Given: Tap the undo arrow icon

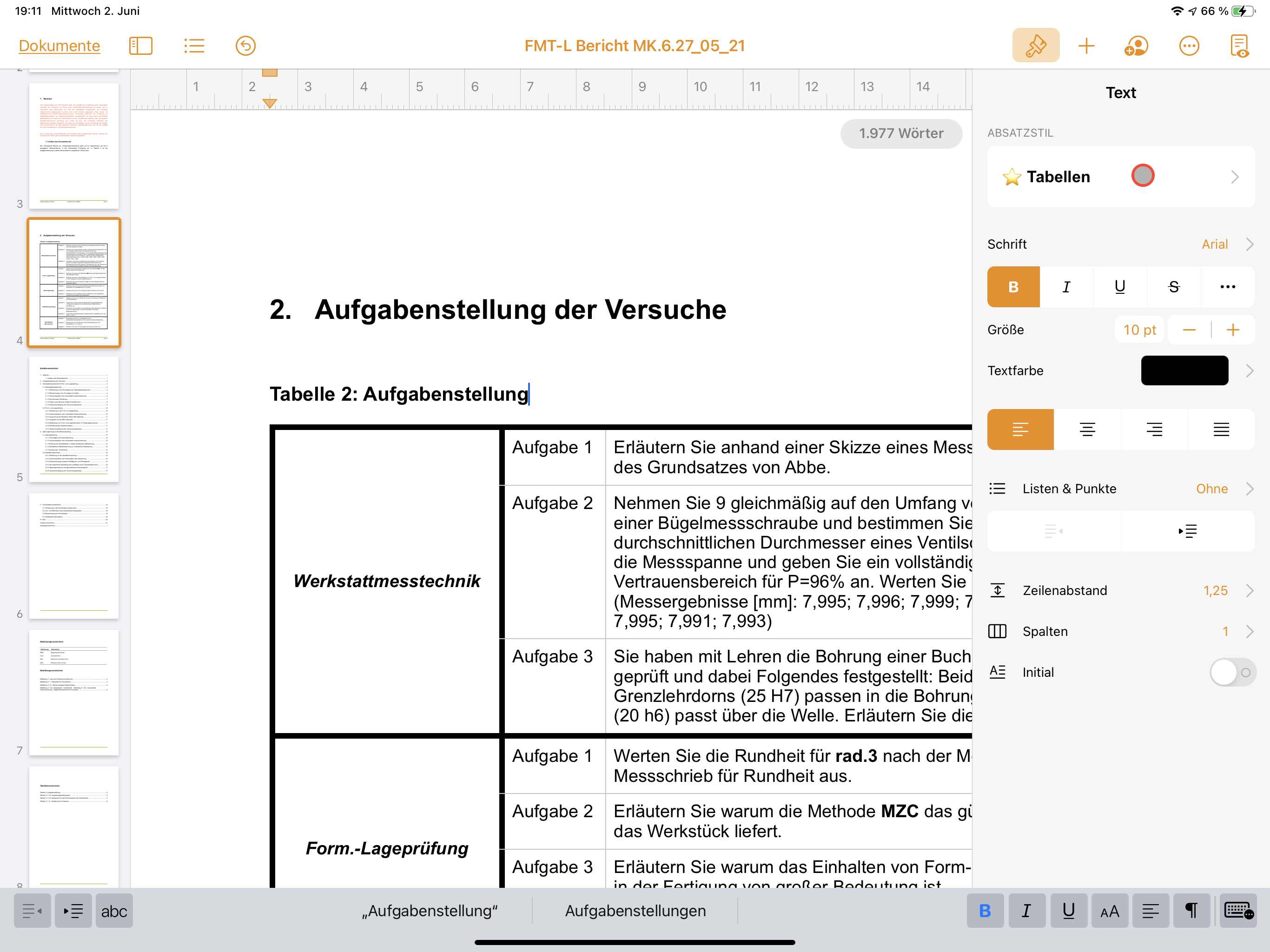Looking at the screenshot, I should click(x=245, y=46).
